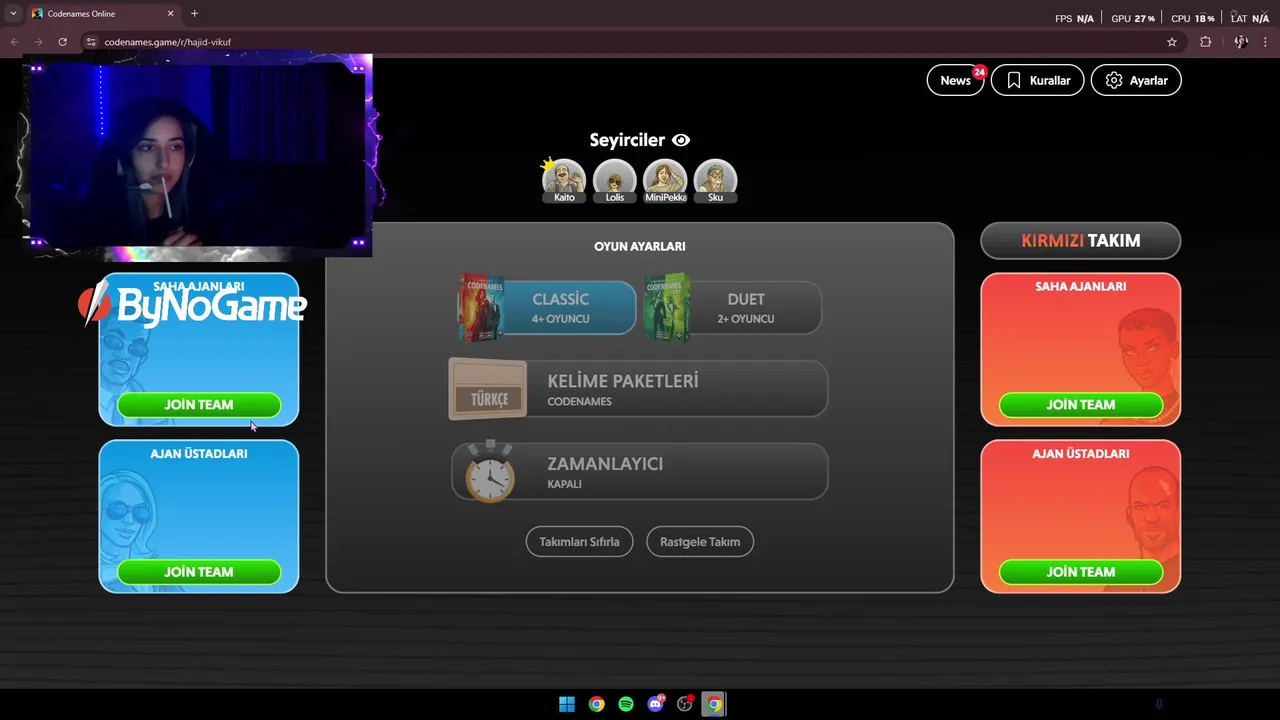View site information icon in address bar
Screen dimensions: 1280x720
tap(91, 42)
